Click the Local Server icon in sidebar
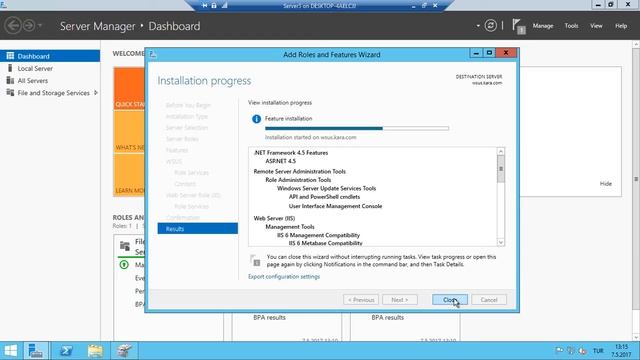The width and height of the screenshot is (640, 360). (x=10, y=68)
